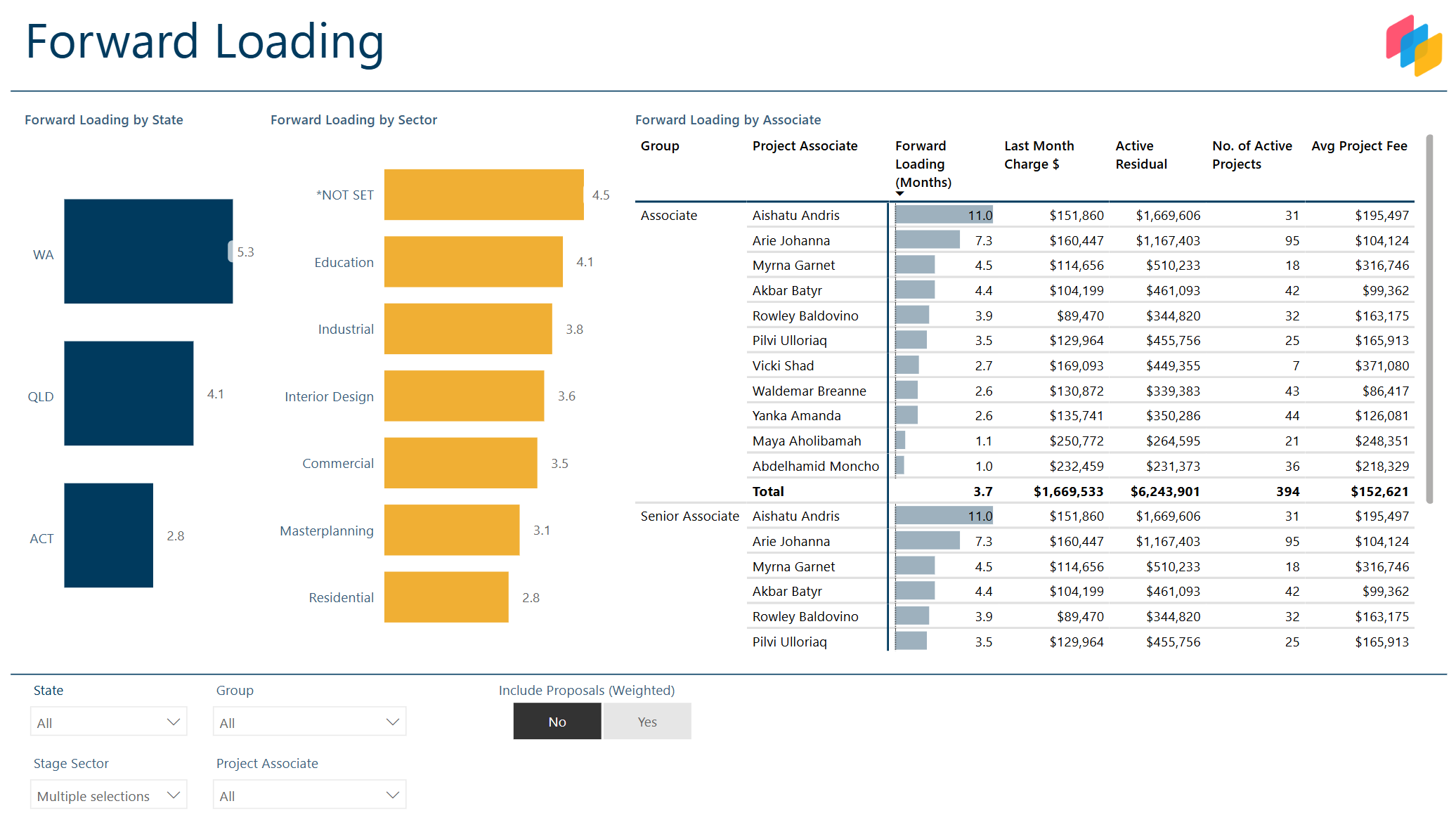Click the Forward Loading by State title
Viewport: 1456px width, 813px height.
click(104, 120)
